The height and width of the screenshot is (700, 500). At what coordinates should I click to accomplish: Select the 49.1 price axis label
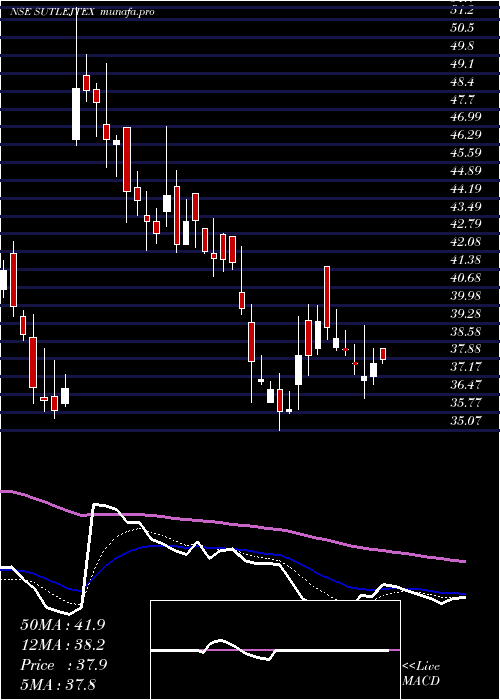(463, 63)
